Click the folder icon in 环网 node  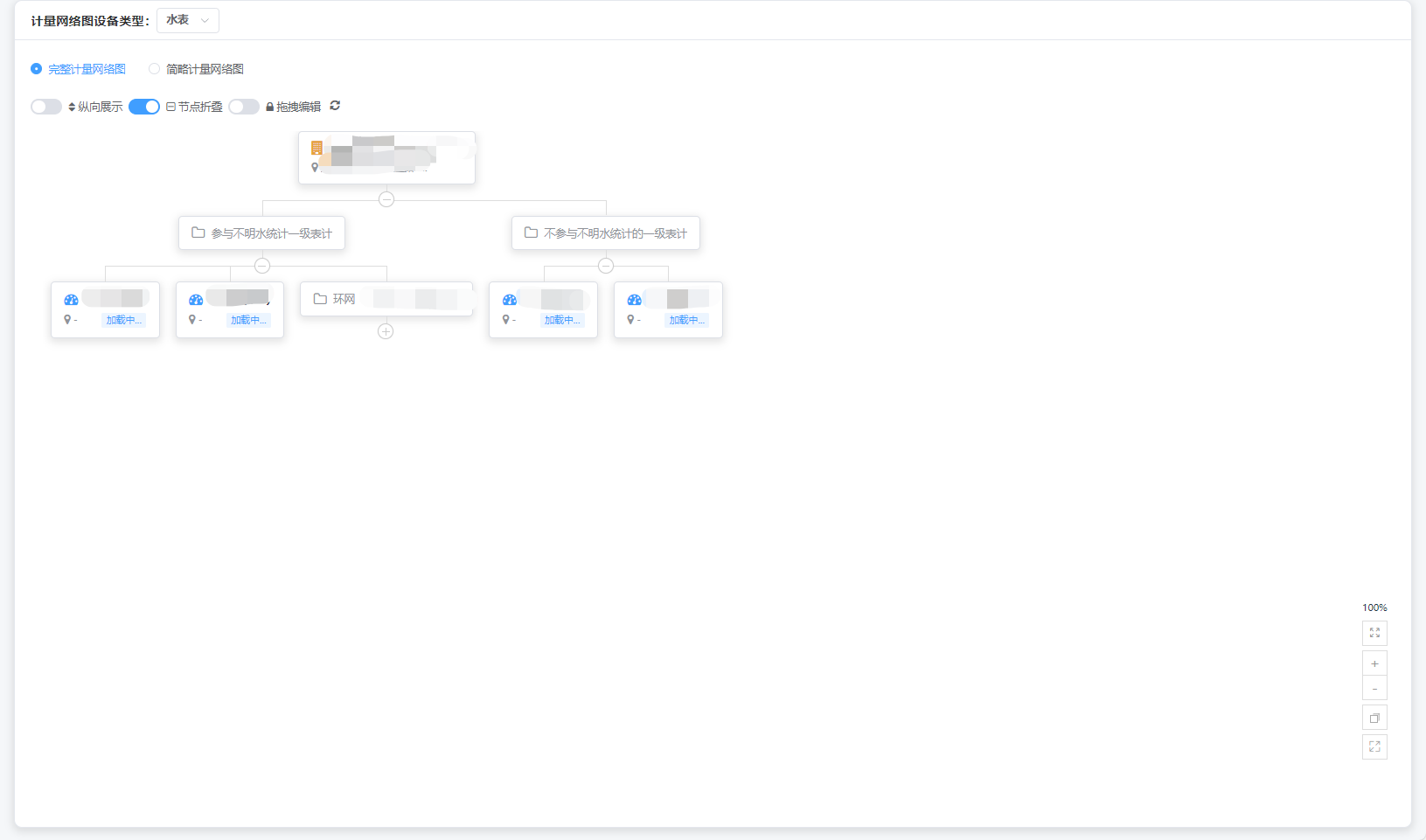click(320, 299)
